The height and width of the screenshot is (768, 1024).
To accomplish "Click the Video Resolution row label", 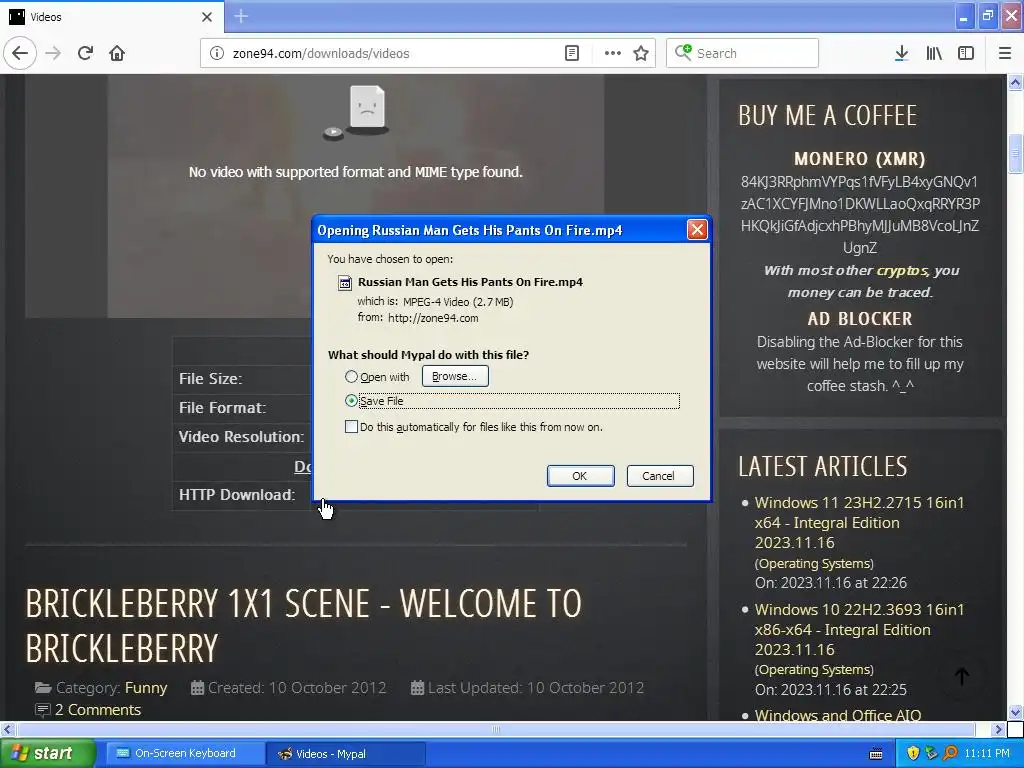I will click(241, 437).
